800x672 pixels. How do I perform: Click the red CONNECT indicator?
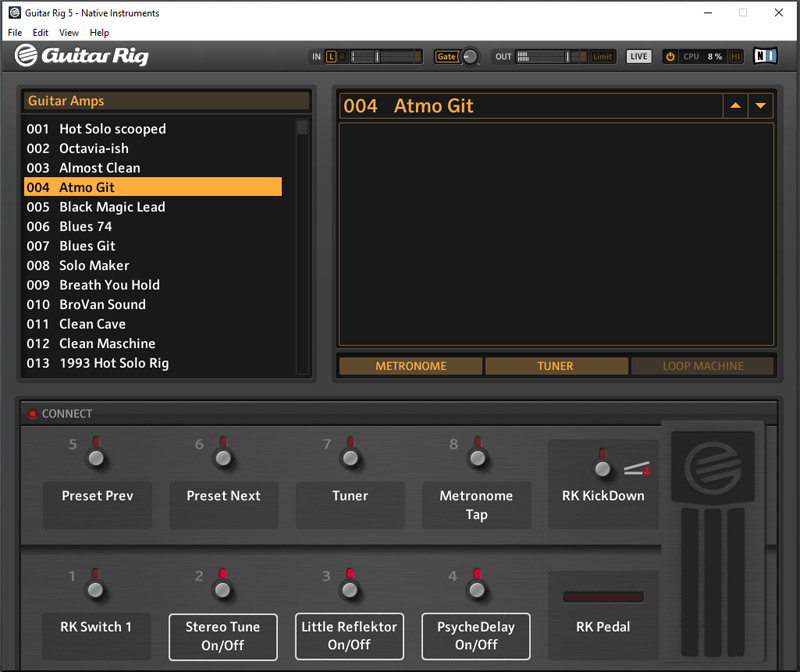[x=32, y=414]
